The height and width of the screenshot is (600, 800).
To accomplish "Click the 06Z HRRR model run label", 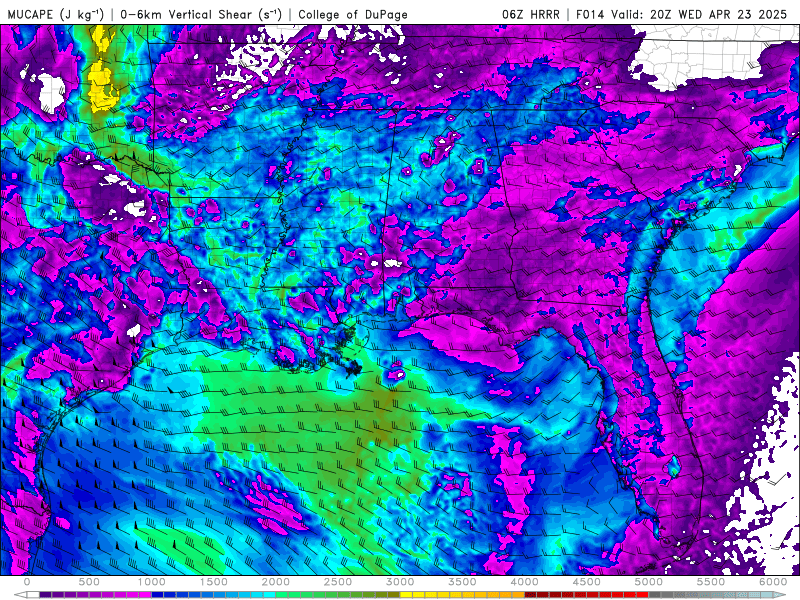I will pyautogui.click(x=531, y=14).
